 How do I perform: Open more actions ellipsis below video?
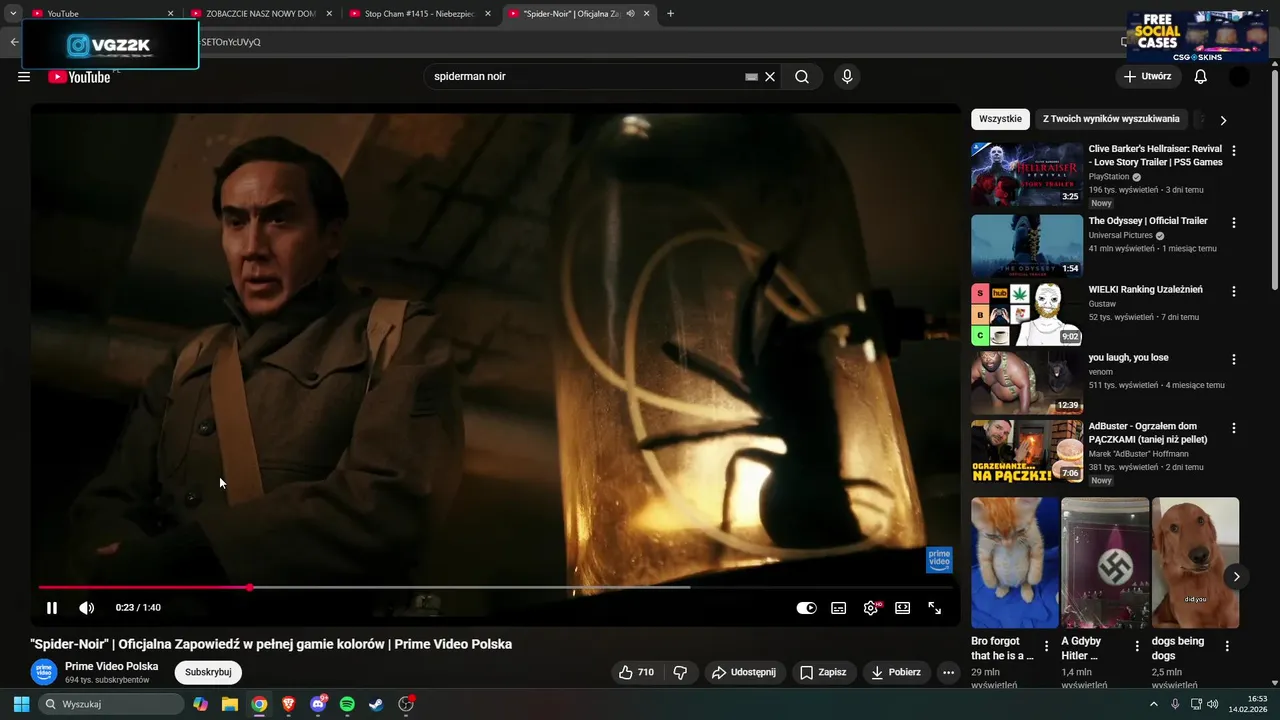(949, 673)
